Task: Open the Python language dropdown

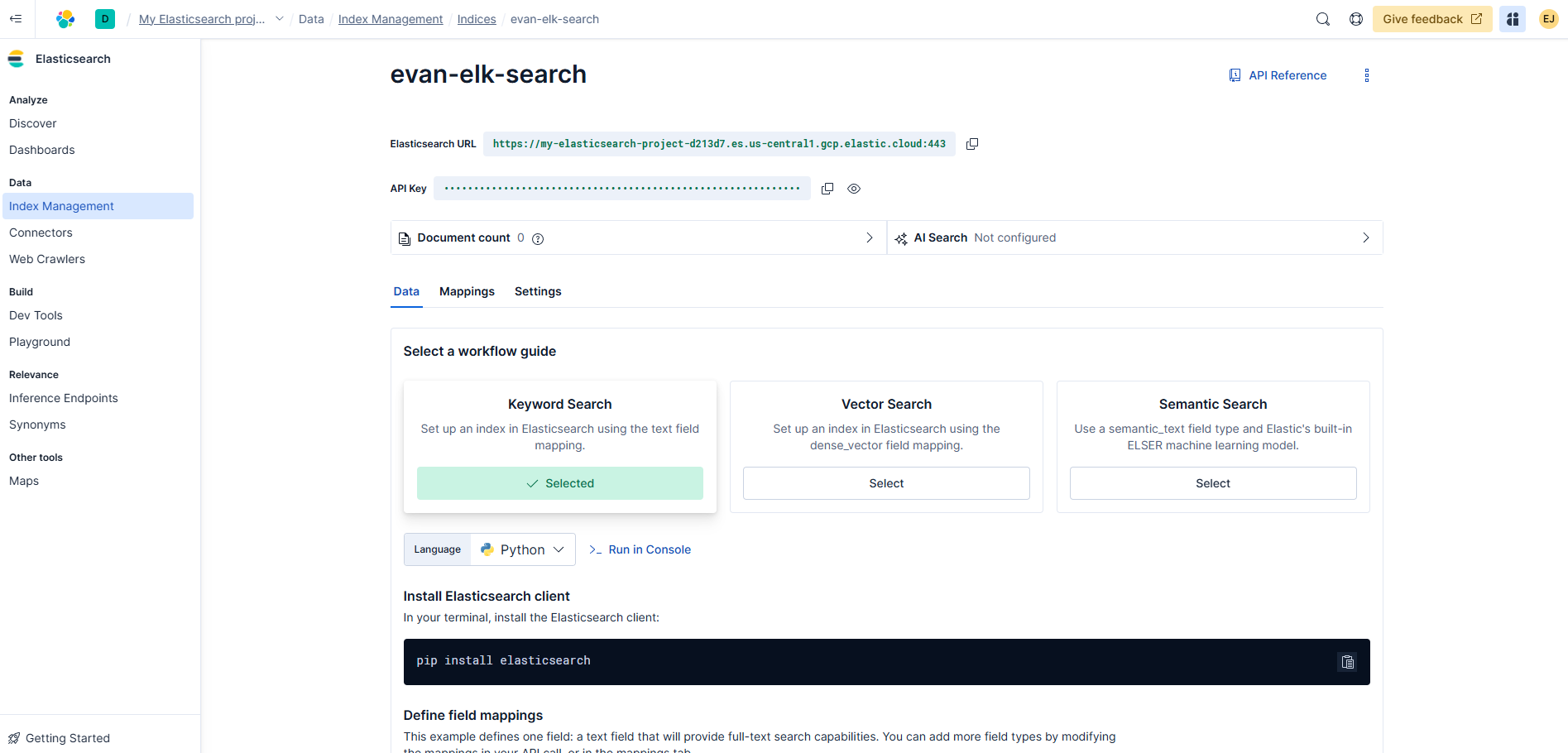Action: pos(523,549)
